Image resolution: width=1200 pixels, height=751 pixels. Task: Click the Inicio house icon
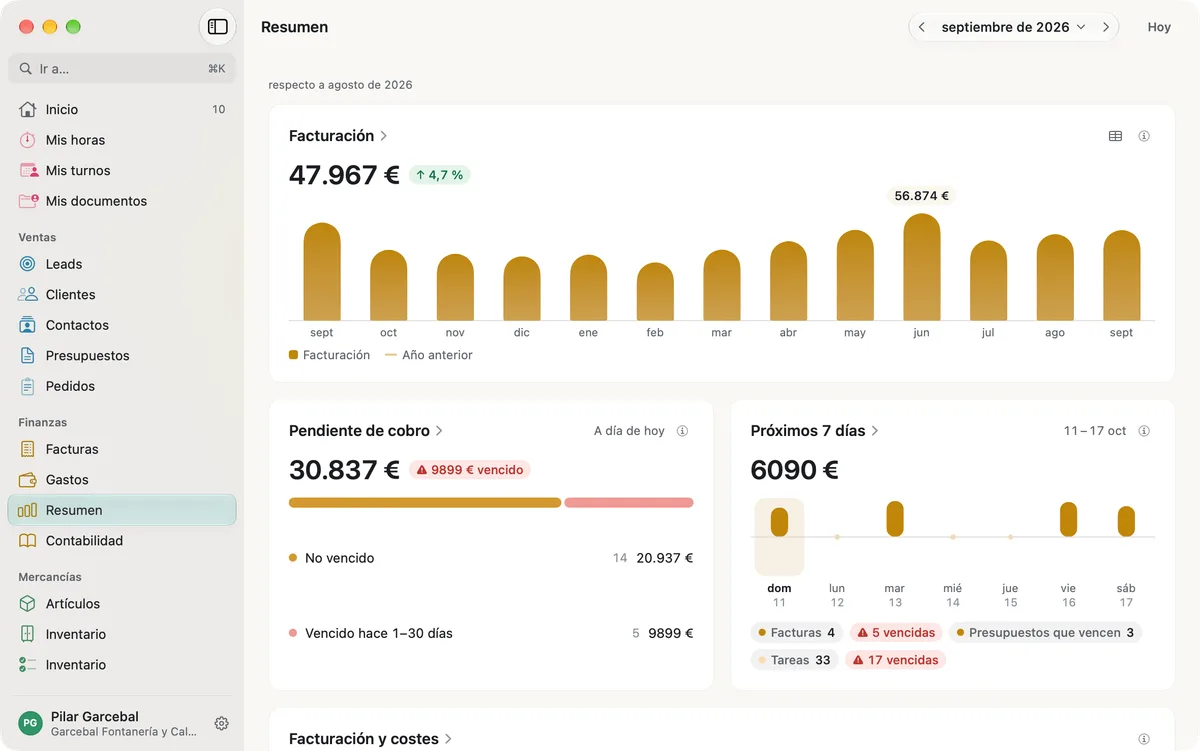(28, 109)
